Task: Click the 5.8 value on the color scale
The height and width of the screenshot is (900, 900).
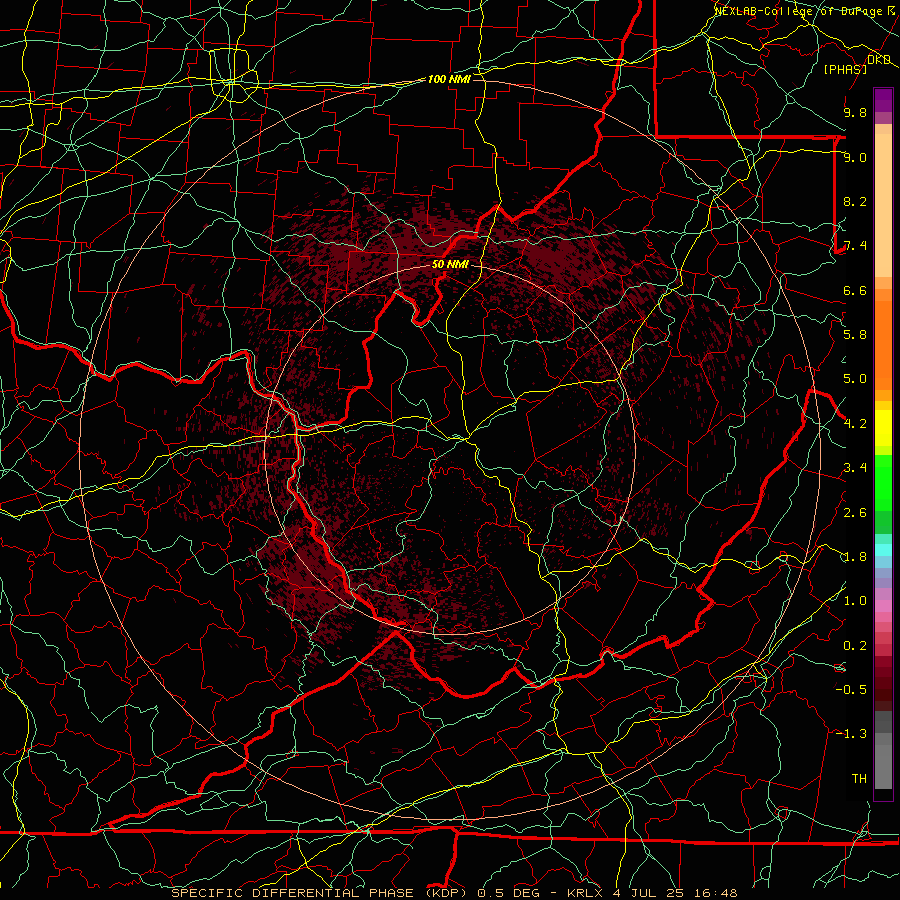Action: tap(855, 335)
